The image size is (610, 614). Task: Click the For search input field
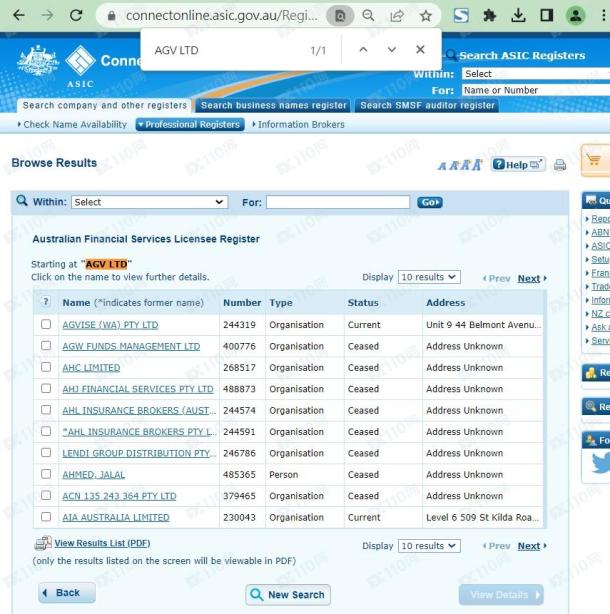pyautogui.click(x=338, y=202)
